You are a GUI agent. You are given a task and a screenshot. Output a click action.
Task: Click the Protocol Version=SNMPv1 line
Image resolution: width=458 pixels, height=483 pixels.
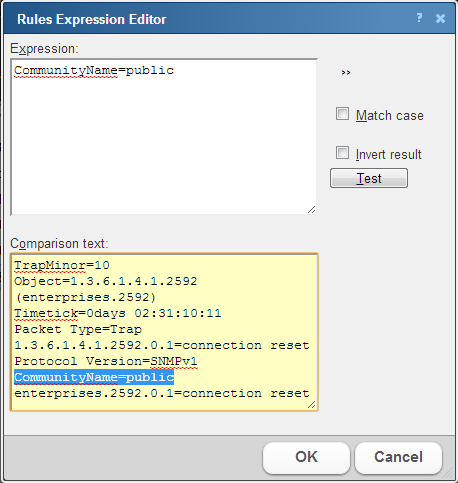point(106,361)
